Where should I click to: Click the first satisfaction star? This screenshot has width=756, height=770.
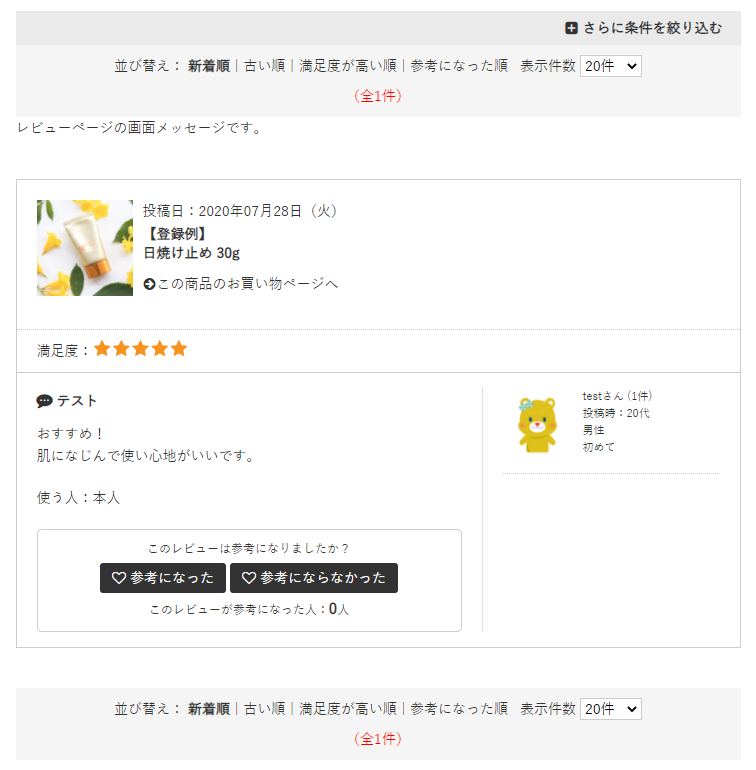102,349
